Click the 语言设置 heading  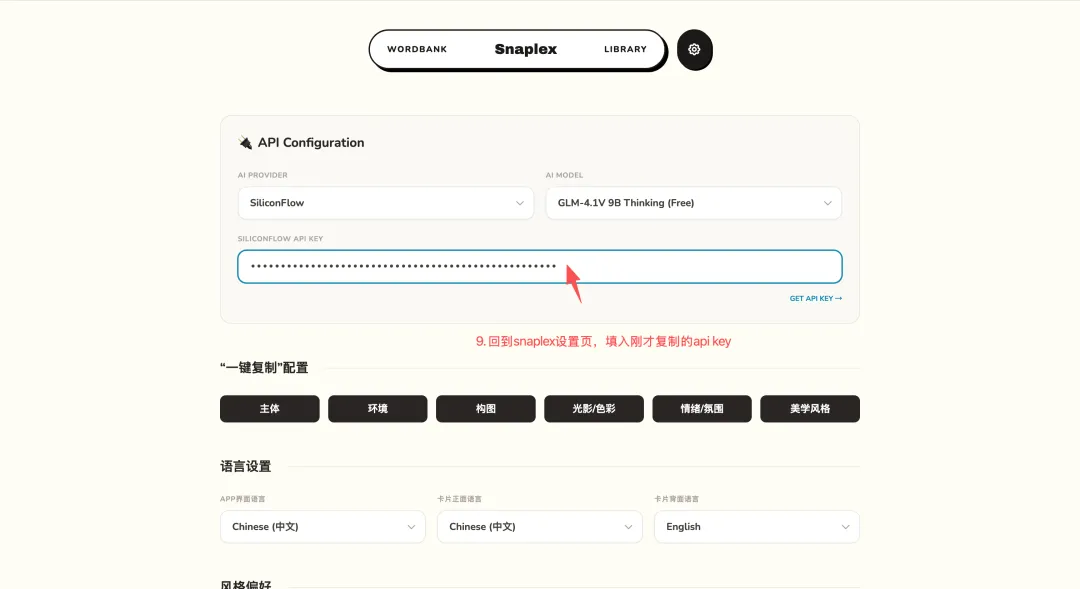pos(246,466)
